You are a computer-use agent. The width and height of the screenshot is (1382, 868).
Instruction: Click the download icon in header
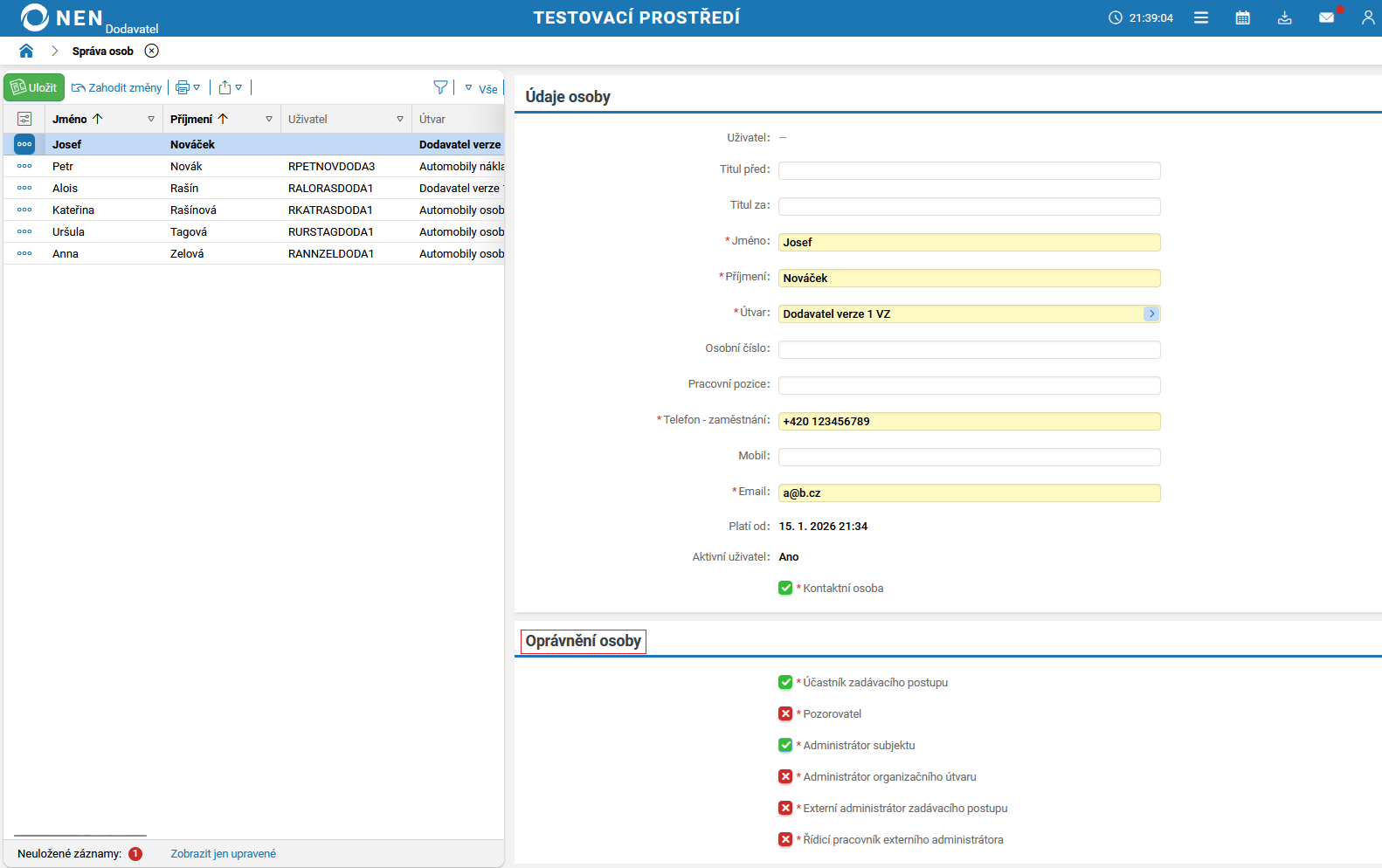click(x=1284, y=17)
